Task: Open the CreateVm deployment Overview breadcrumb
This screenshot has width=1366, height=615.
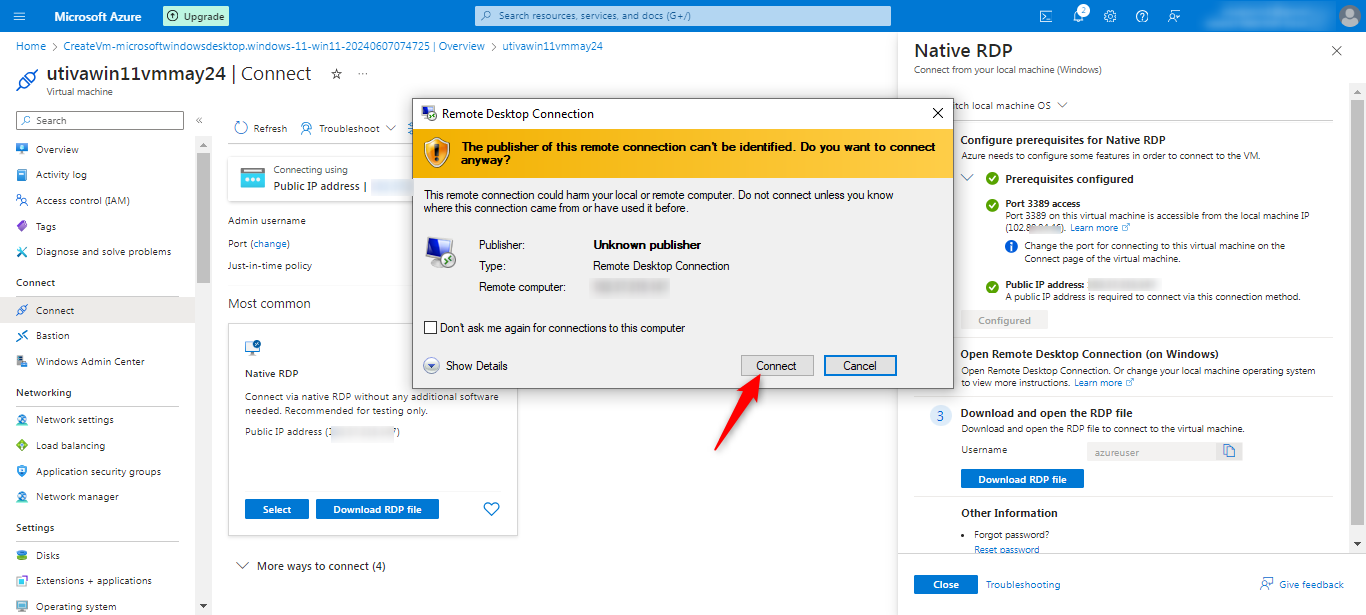Action: [274, 46]
